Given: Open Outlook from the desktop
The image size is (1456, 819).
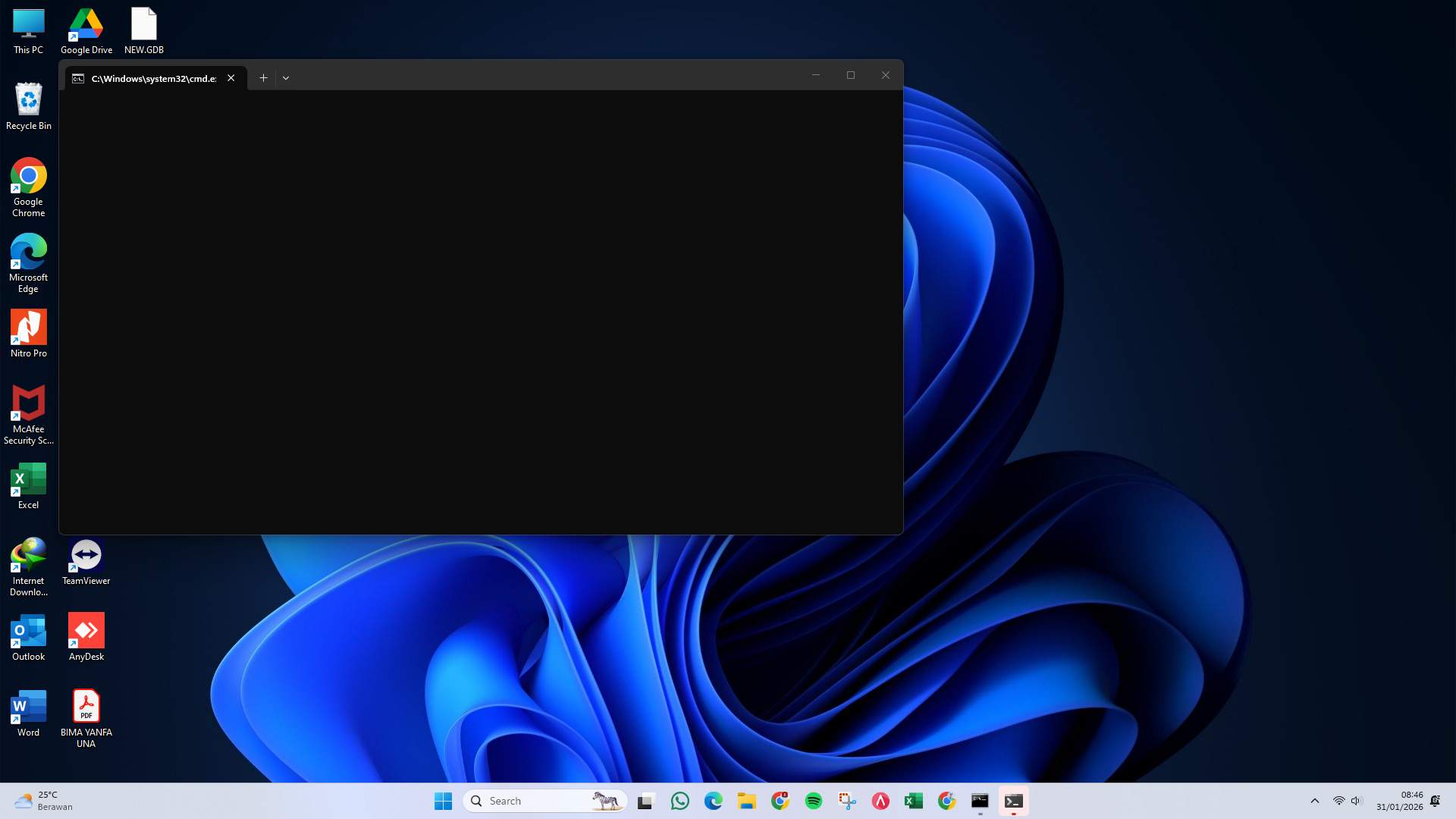Looking at the screenshot, I should pos(28,629).
